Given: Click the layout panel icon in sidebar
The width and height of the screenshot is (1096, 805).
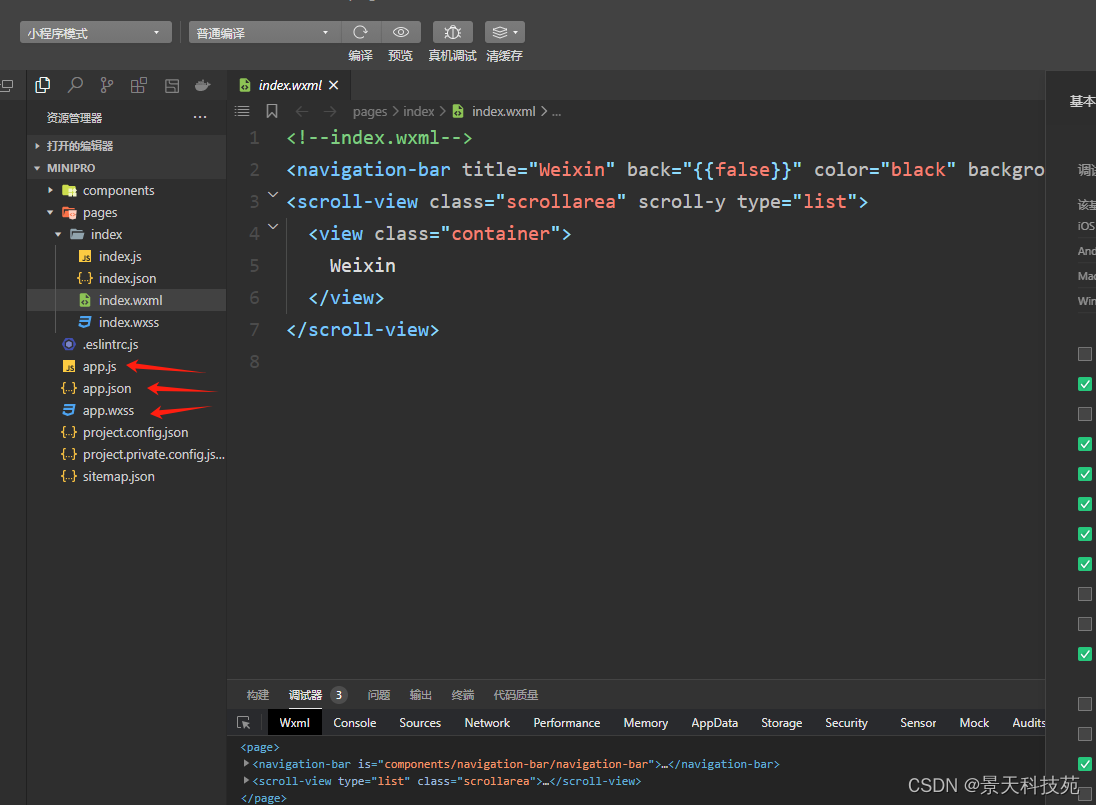Looking at the screenshot, I should (x=171, y=86).
